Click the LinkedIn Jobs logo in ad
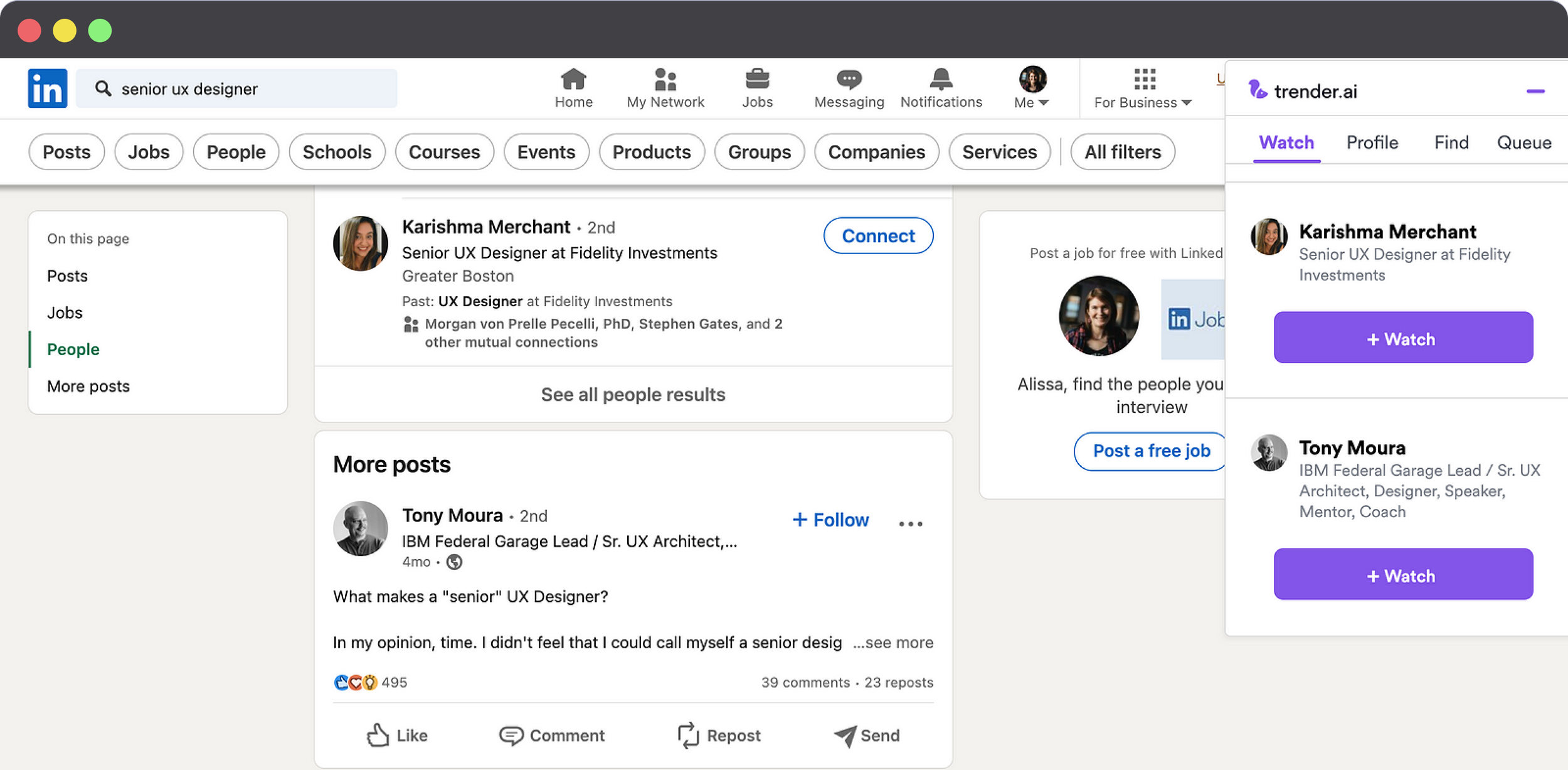The image size is (1568, 770). point(1193,319)
